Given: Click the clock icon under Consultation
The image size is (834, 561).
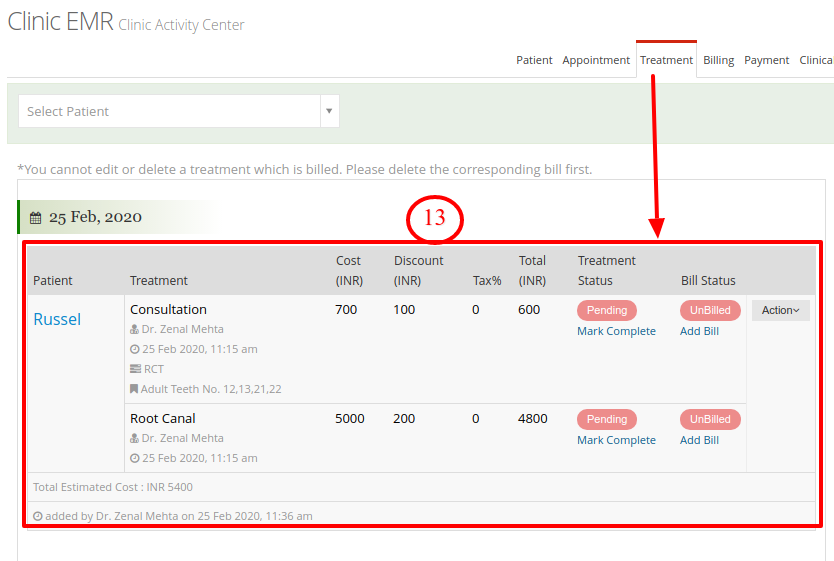Looking at the screenshot, I should tap(135, 349).
